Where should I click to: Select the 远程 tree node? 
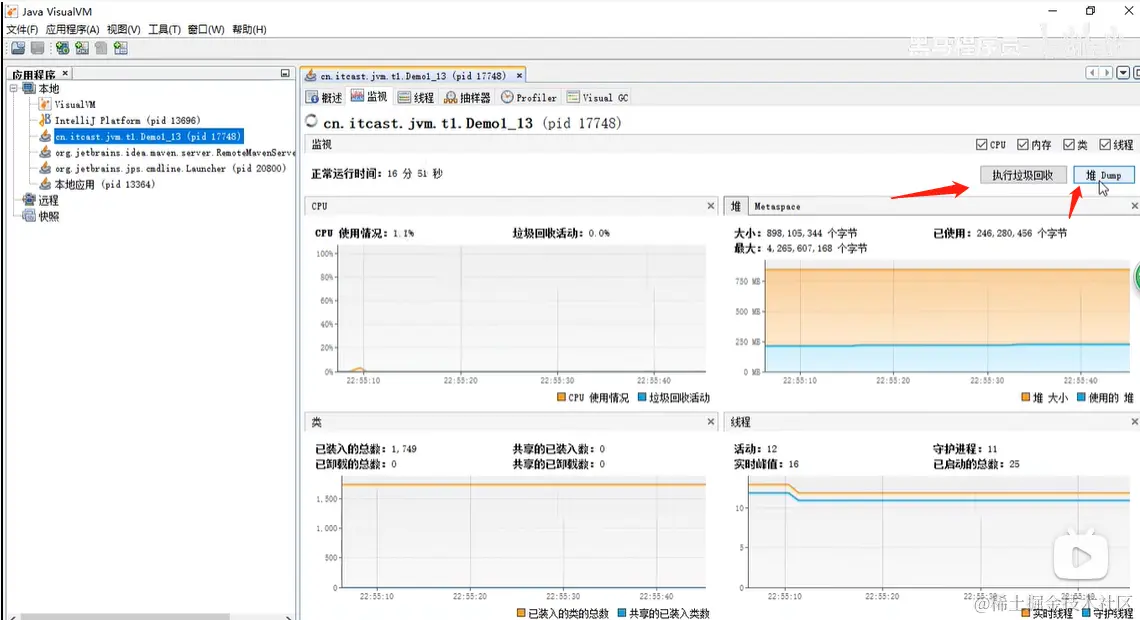coord(49,201)
